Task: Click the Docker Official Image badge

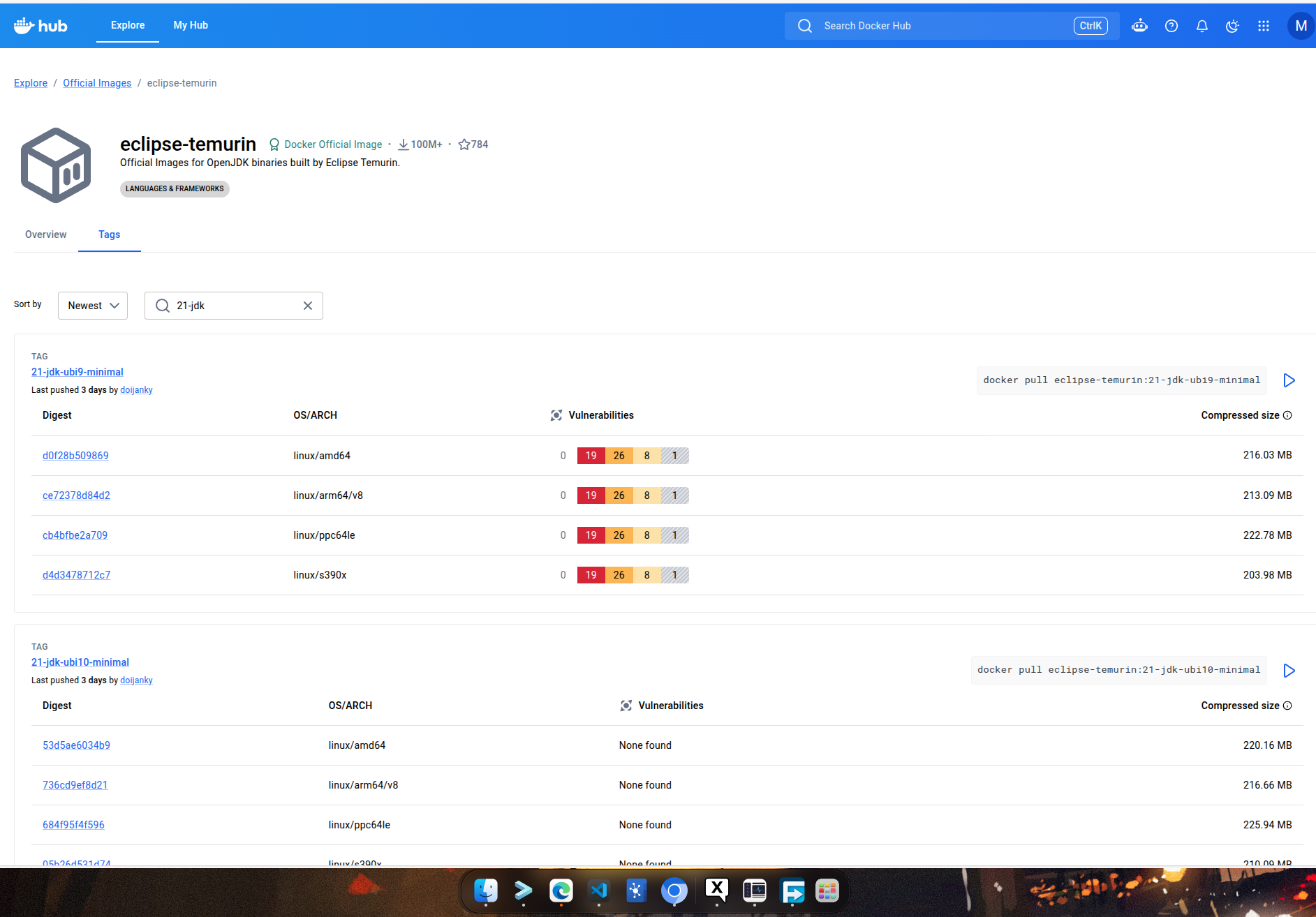Action: [326, 144]
